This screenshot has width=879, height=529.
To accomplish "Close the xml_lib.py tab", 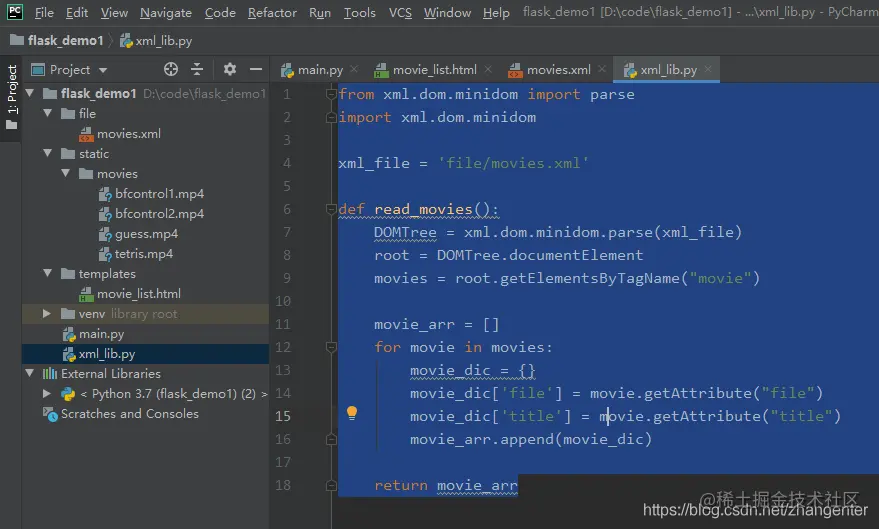I will click(x=708, y=69).
